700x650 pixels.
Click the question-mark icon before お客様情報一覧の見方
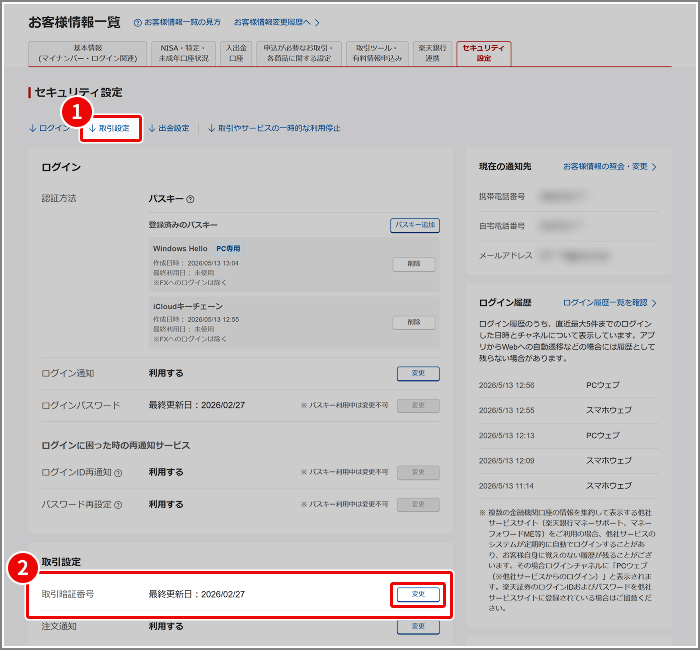click(138, 22)
